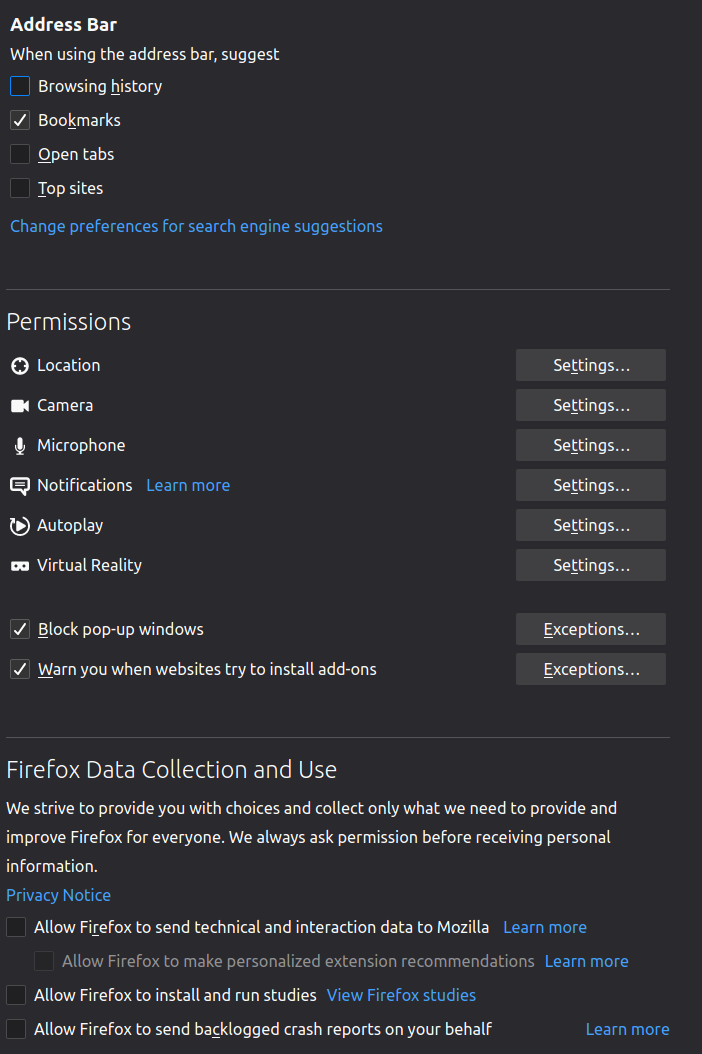
Task: Open Microphone Settings button
Action: (x=591, y=445)
